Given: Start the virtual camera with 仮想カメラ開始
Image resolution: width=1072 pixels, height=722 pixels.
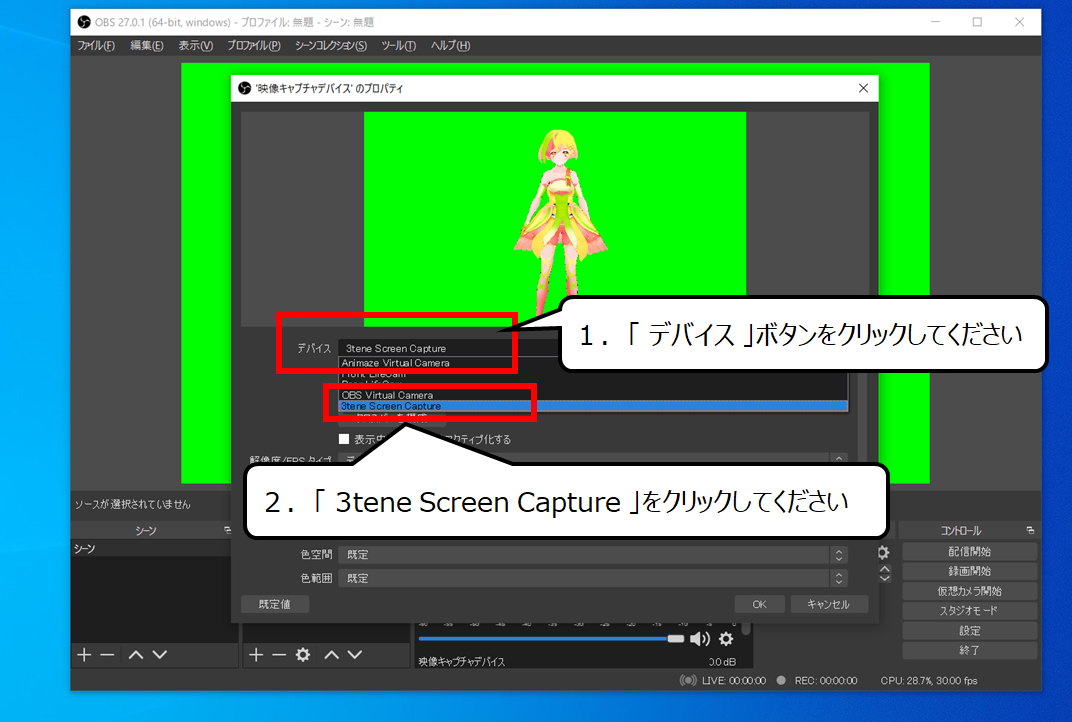Looking at the screenshot, I should pos(969,591).
